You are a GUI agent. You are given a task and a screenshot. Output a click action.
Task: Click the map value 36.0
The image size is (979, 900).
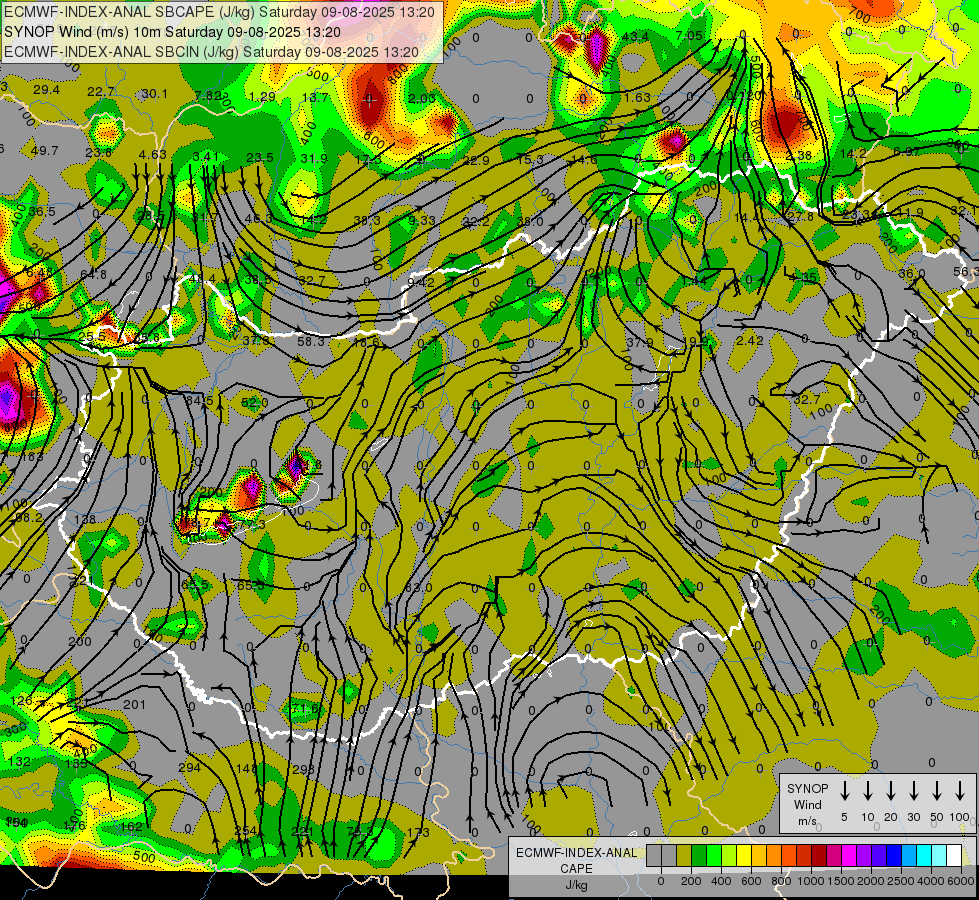coord(912,273)
